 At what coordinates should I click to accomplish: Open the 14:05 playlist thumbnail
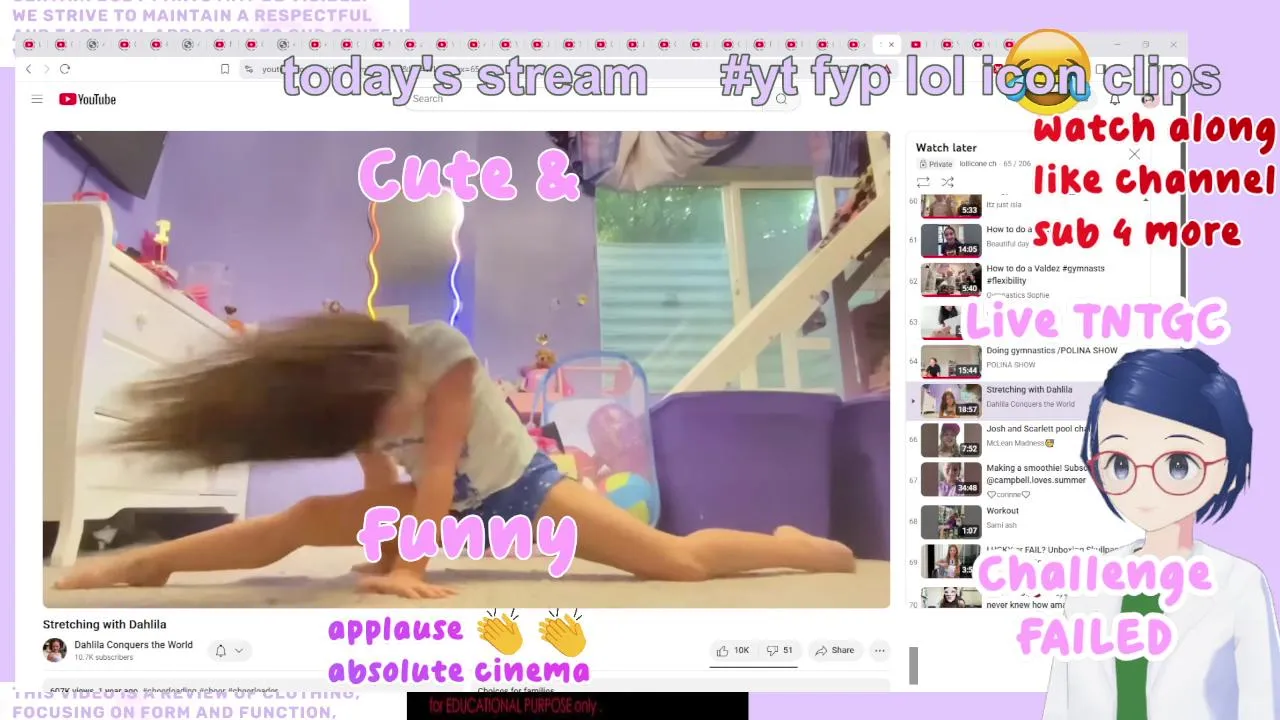tap(951, 241)
